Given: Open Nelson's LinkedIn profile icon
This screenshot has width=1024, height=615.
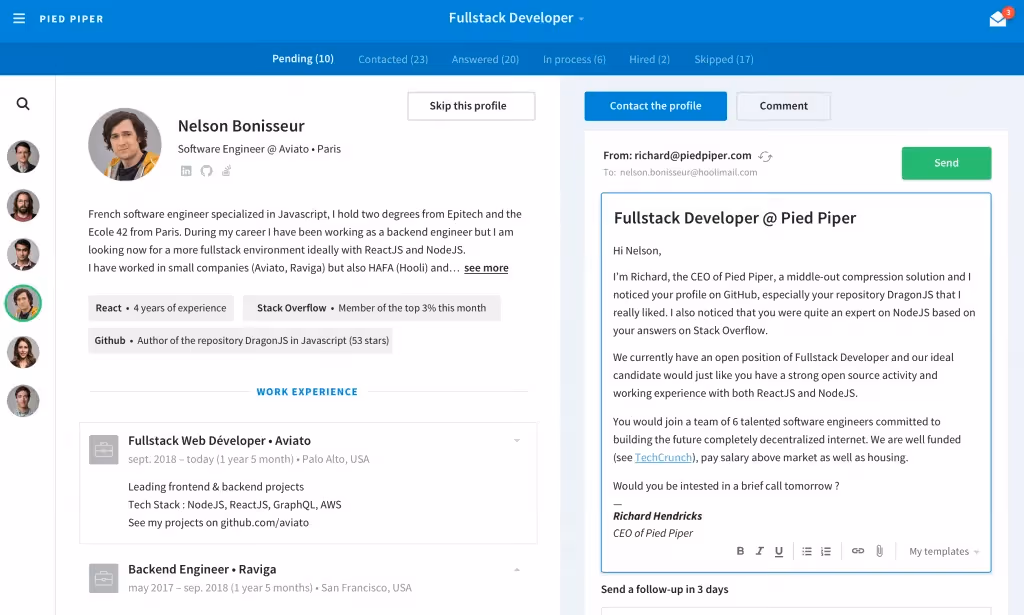Looking at the screenshot, I should click(186, 169).
